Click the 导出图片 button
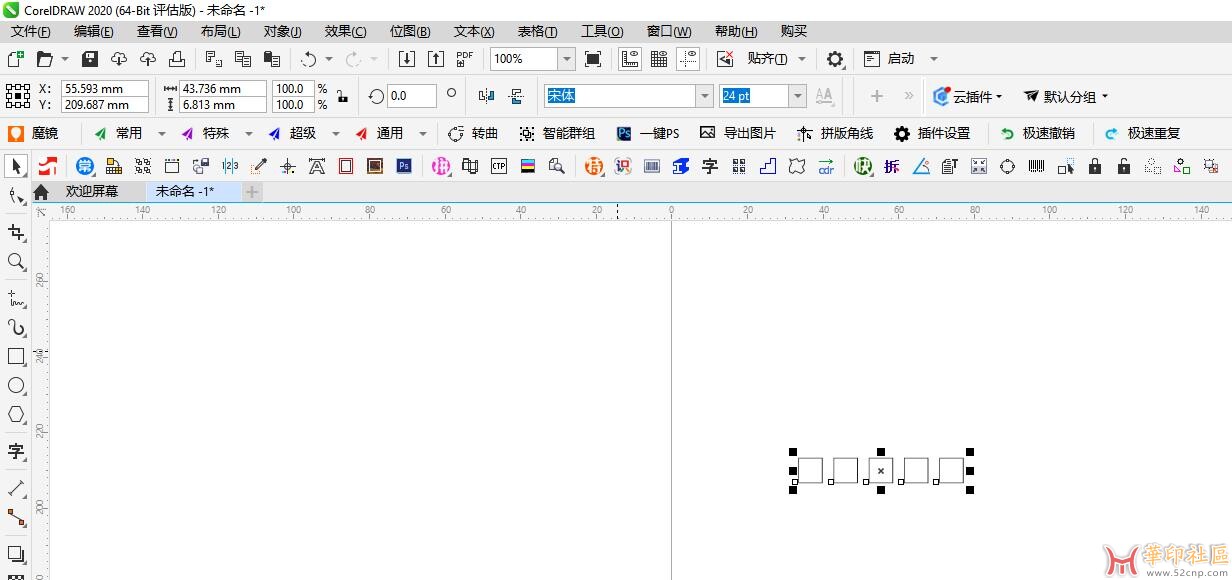The height and width of the screenshot is (580, 1232). tap(738, 133)
